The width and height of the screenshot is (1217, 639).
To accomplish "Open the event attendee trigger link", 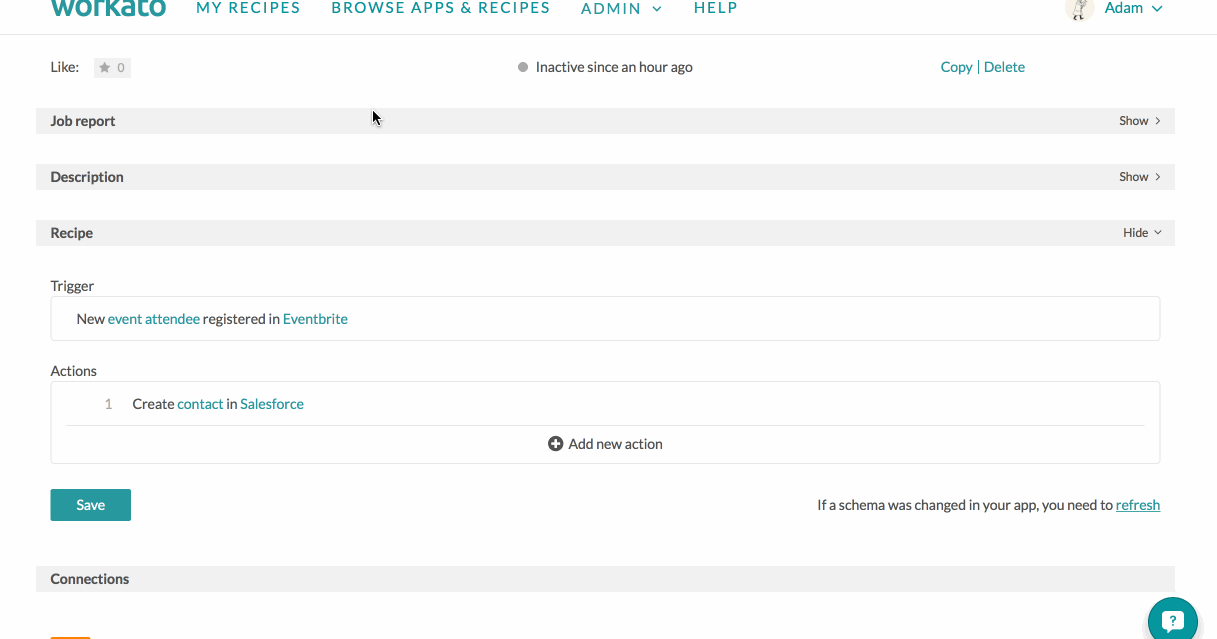I will [x=154, y=319].
